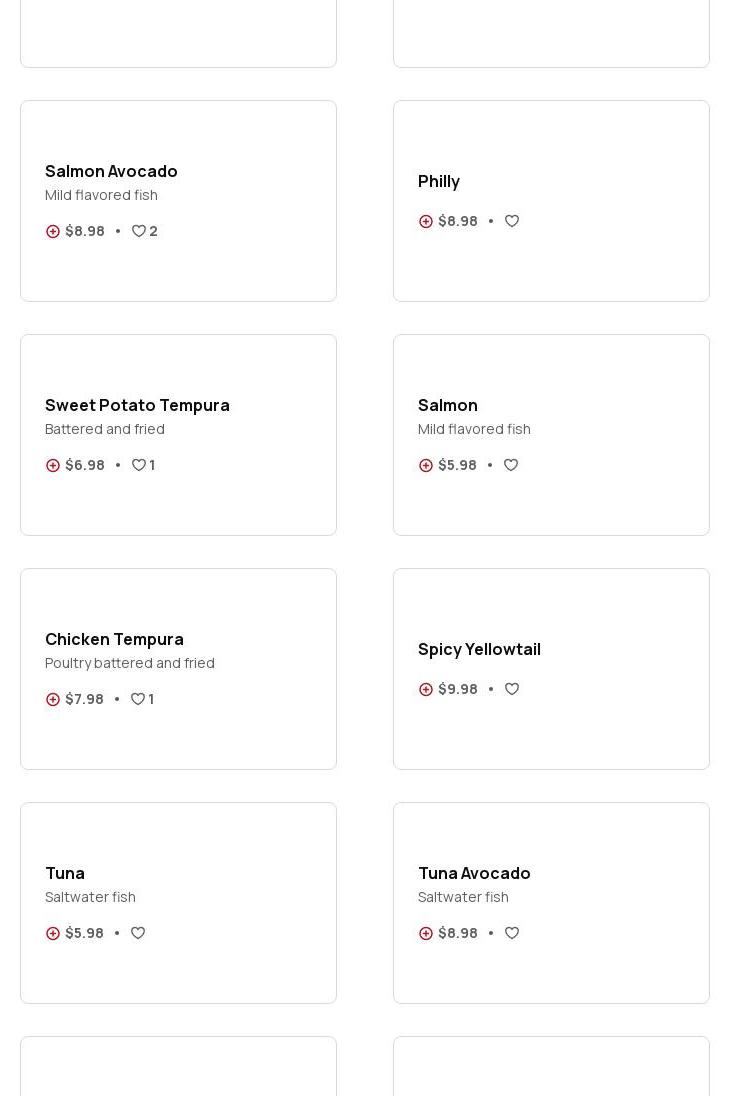Add Sweet Potato Tempura to the order
This screenshot has width=750, height=1096.
[53, 465]
